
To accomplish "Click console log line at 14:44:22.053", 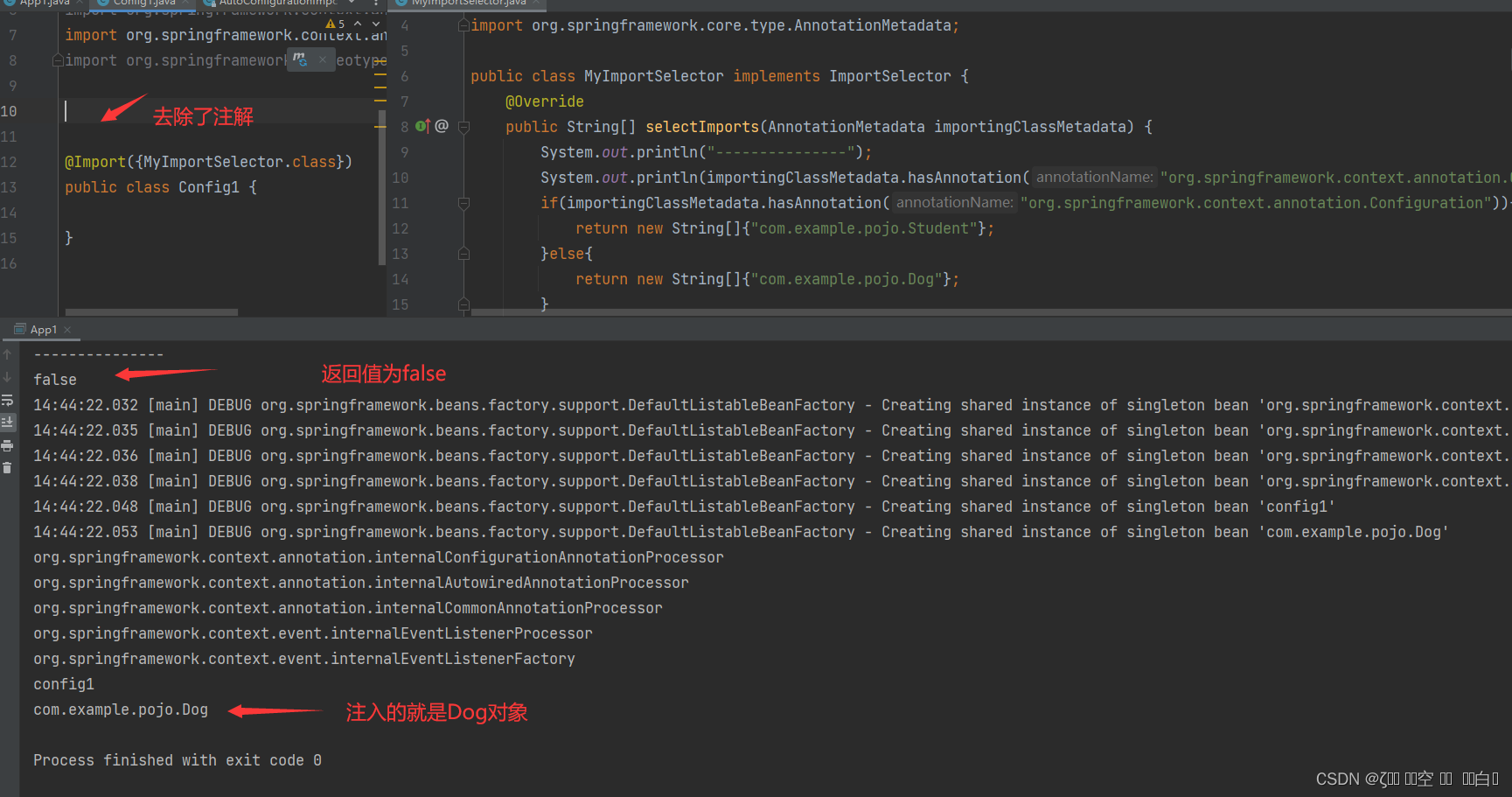I will coord(741,532).
